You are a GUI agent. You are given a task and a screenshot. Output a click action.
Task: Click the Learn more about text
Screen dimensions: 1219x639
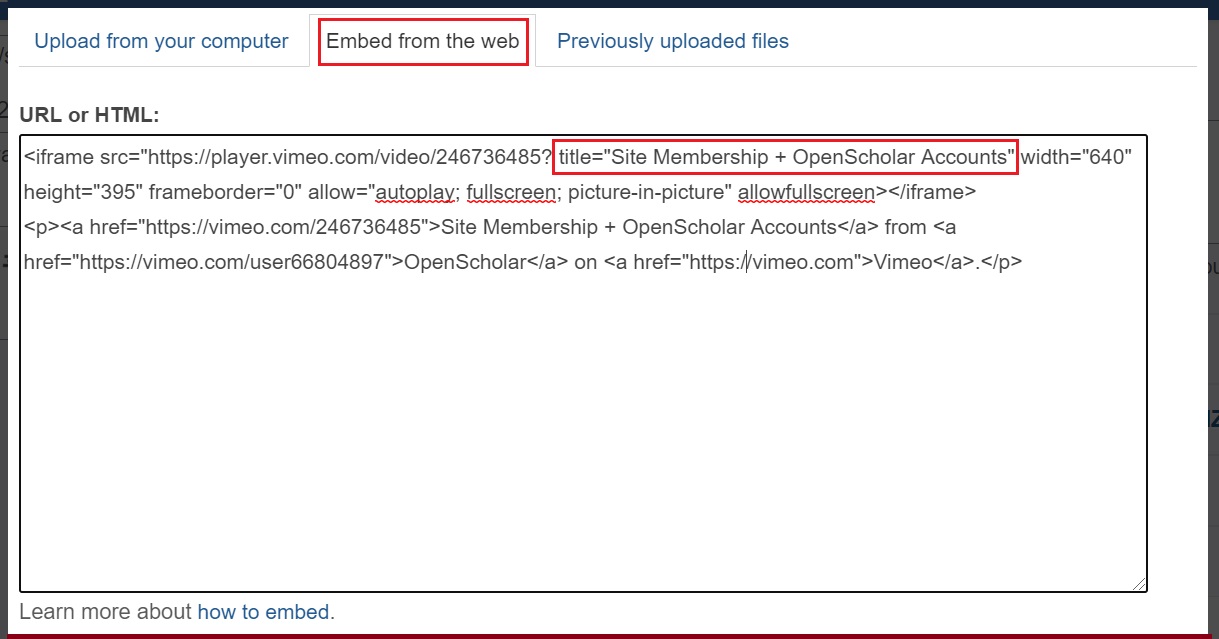(x=106, y=611)
